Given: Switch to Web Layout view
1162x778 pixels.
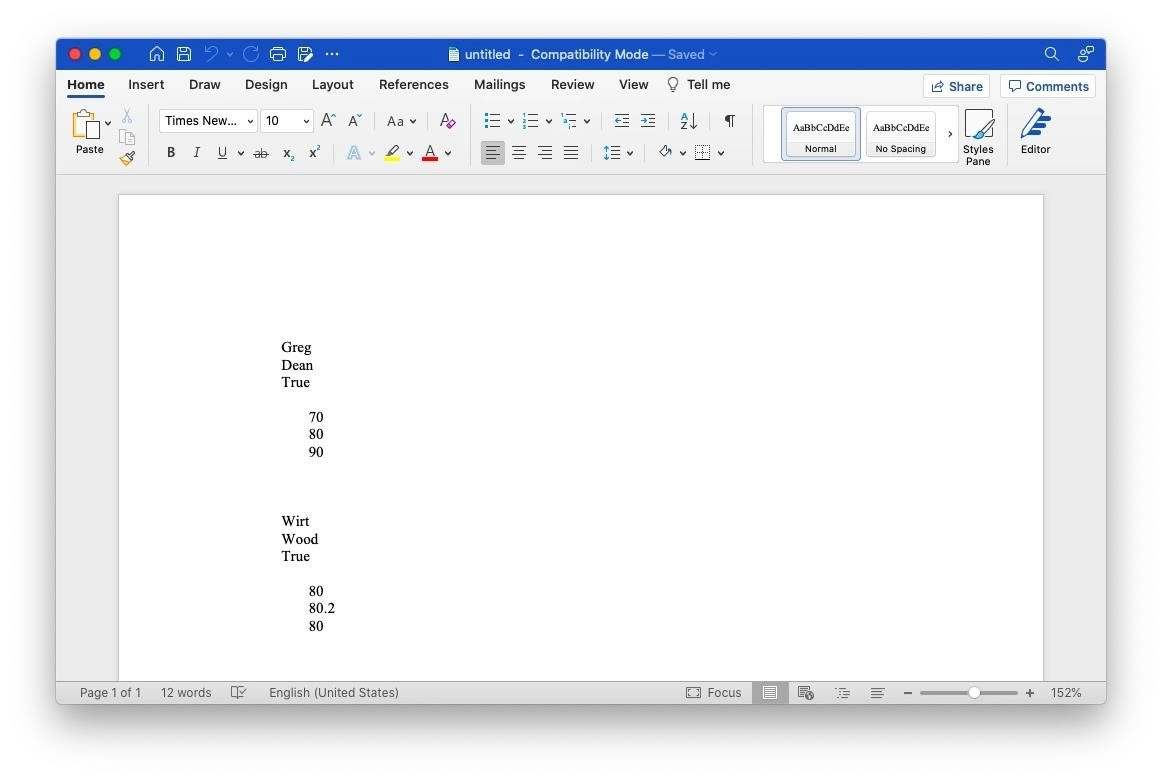Looking at the screenshot, I should pyautogui.click(x=806, y=693).
